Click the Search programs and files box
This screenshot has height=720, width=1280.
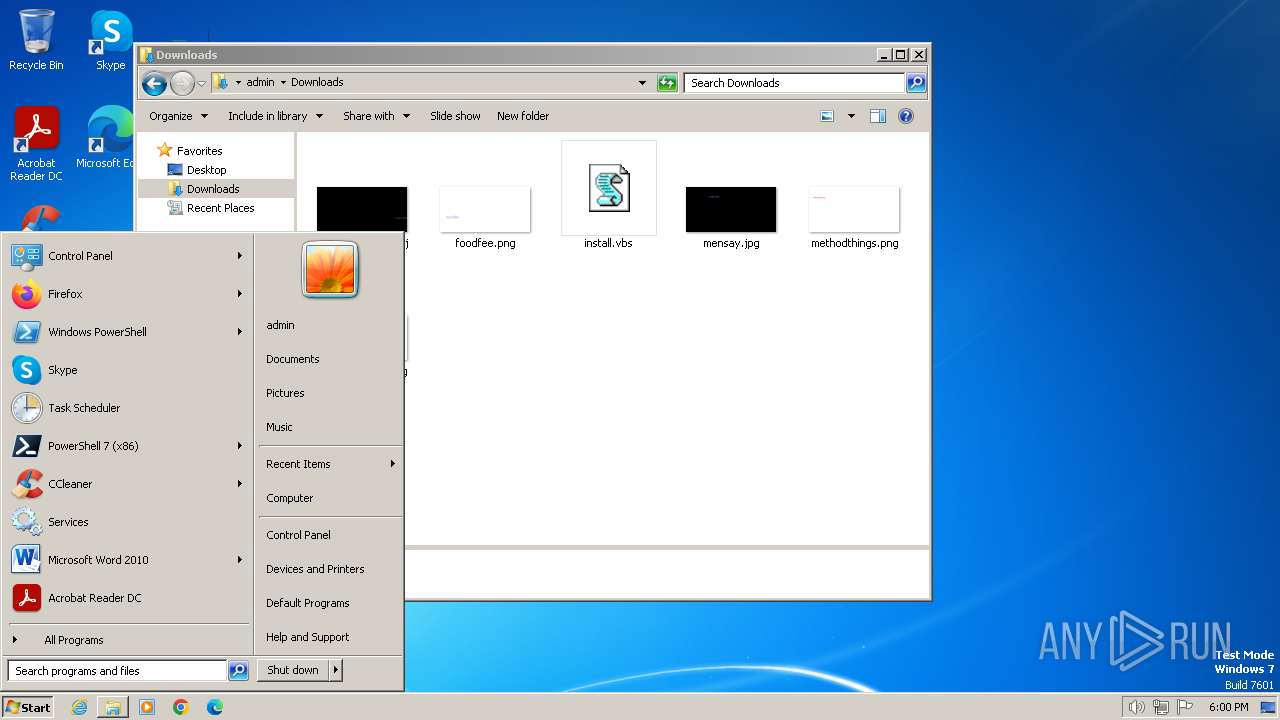pos(117,671)
